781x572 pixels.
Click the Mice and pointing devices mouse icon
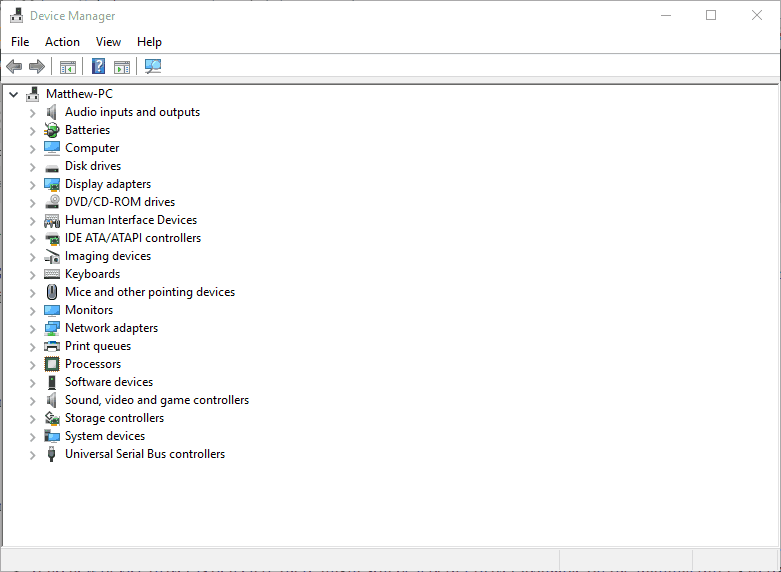(52, 292)
